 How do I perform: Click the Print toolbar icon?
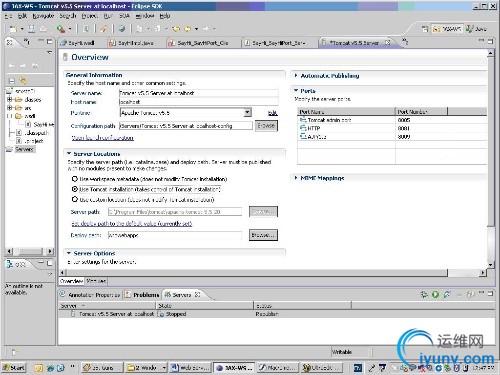(x=43, y=29)
